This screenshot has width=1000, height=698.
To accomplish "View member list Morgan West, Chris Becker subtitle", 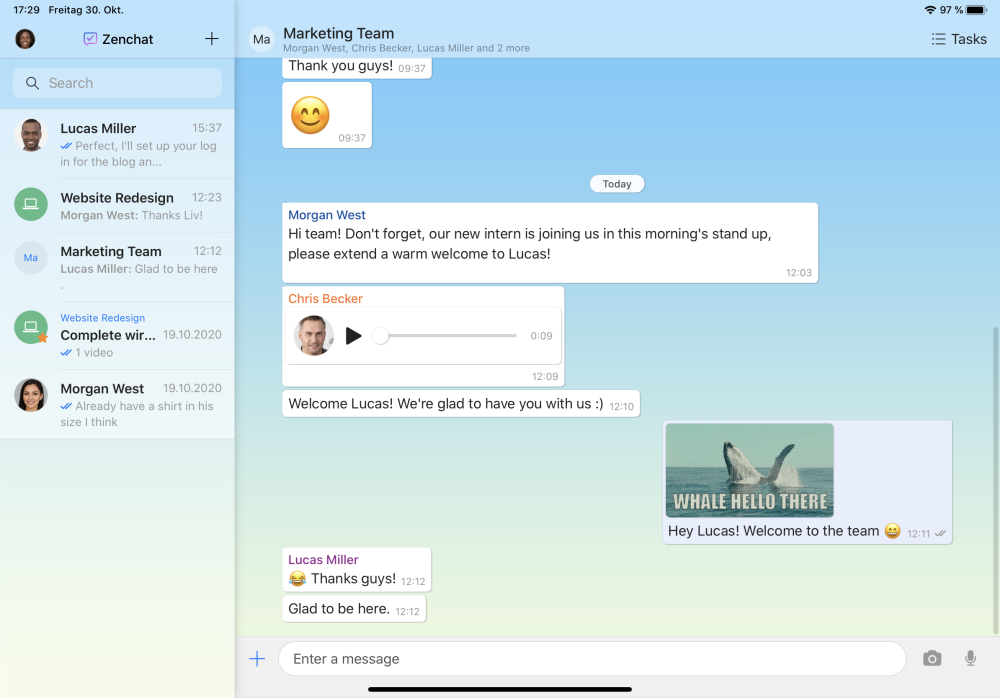I will point(406,48).
